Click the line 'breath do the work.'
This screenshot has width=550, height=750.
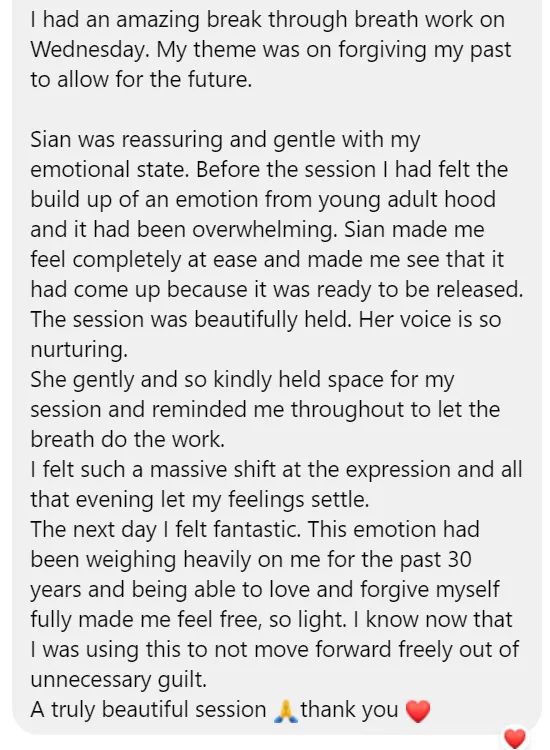tap(127, 440)
